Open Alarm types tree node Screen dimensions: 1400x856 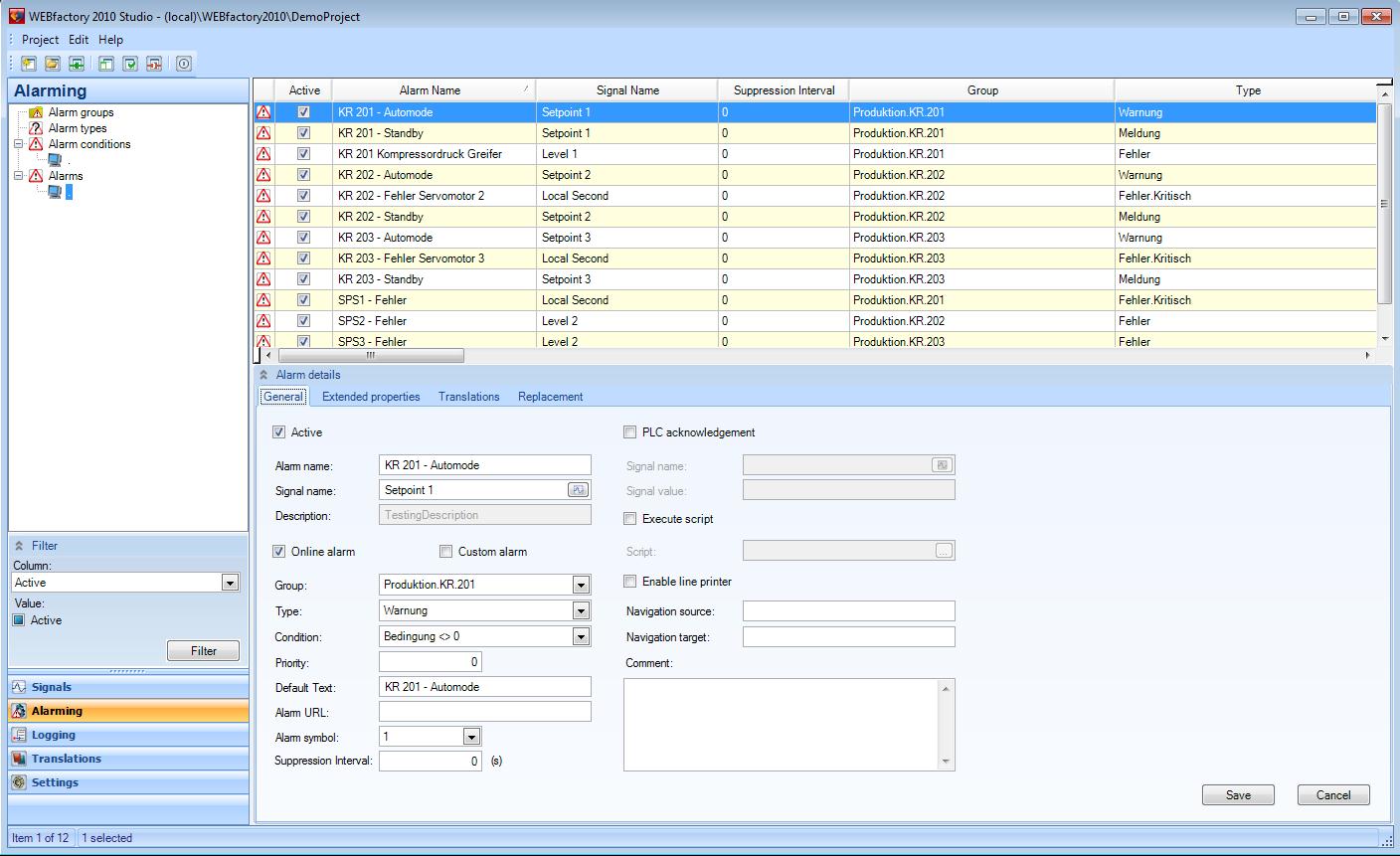click(77, 128)
